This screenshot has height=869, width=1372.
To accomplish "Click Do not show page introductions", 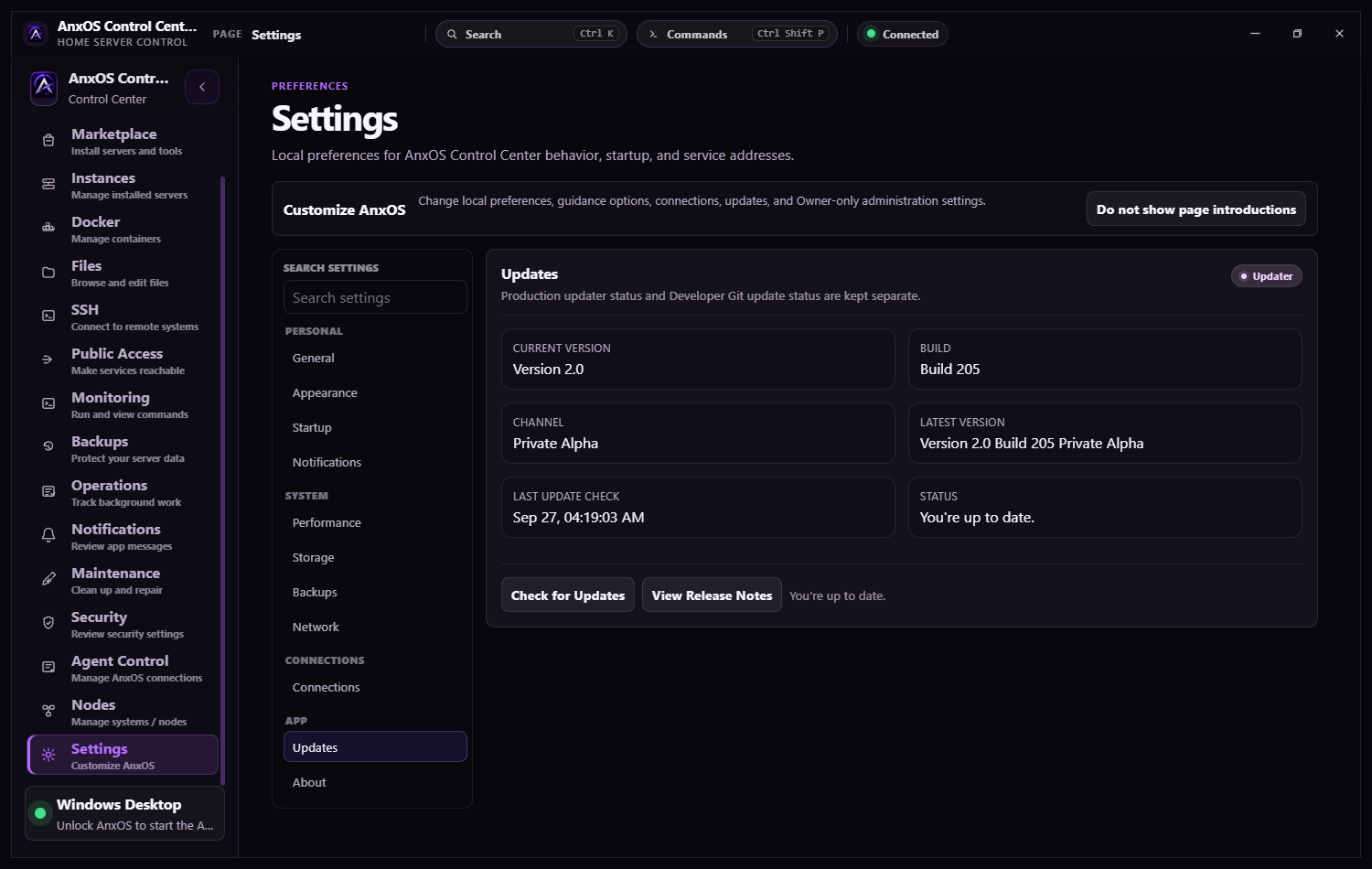I will [1196, 209].
